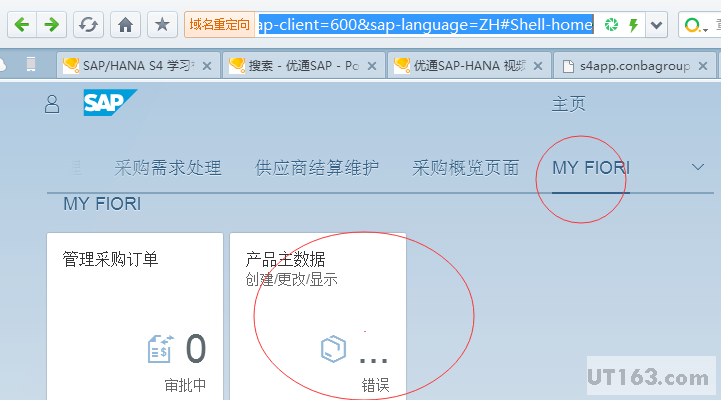The image size is (721, 400).
Task: Open the browser home page icon
Action: 125,24
